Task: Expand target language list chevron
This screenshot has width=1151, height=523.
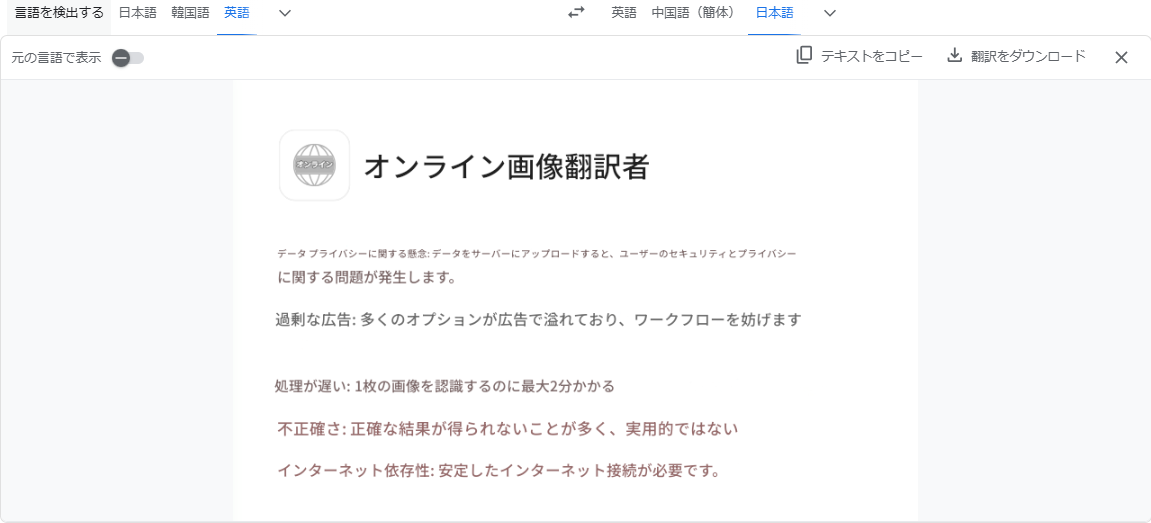Action: point(829,12)
